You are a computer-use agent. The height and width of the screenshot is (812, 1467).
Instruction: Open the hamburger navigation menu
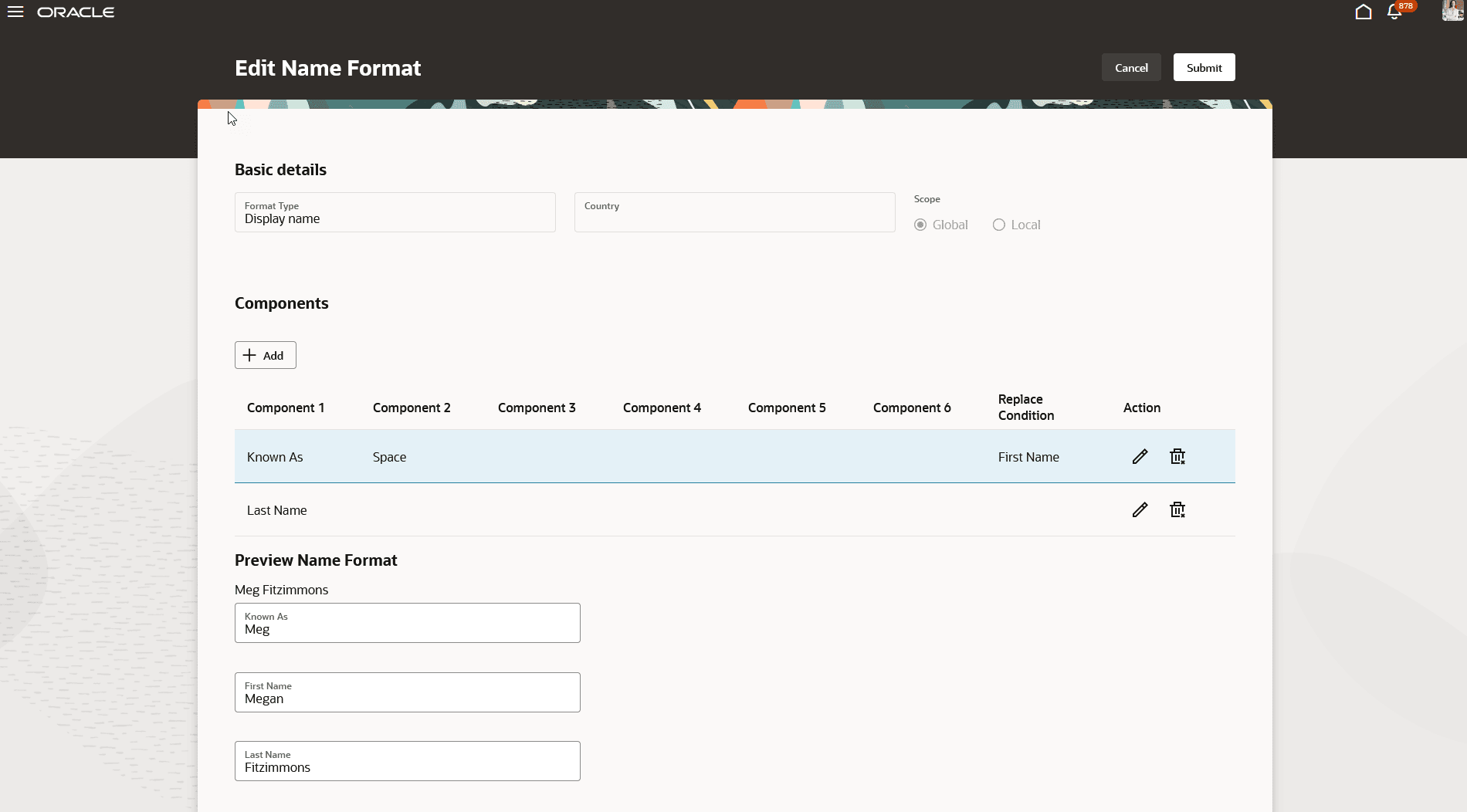tap(15, 12)
